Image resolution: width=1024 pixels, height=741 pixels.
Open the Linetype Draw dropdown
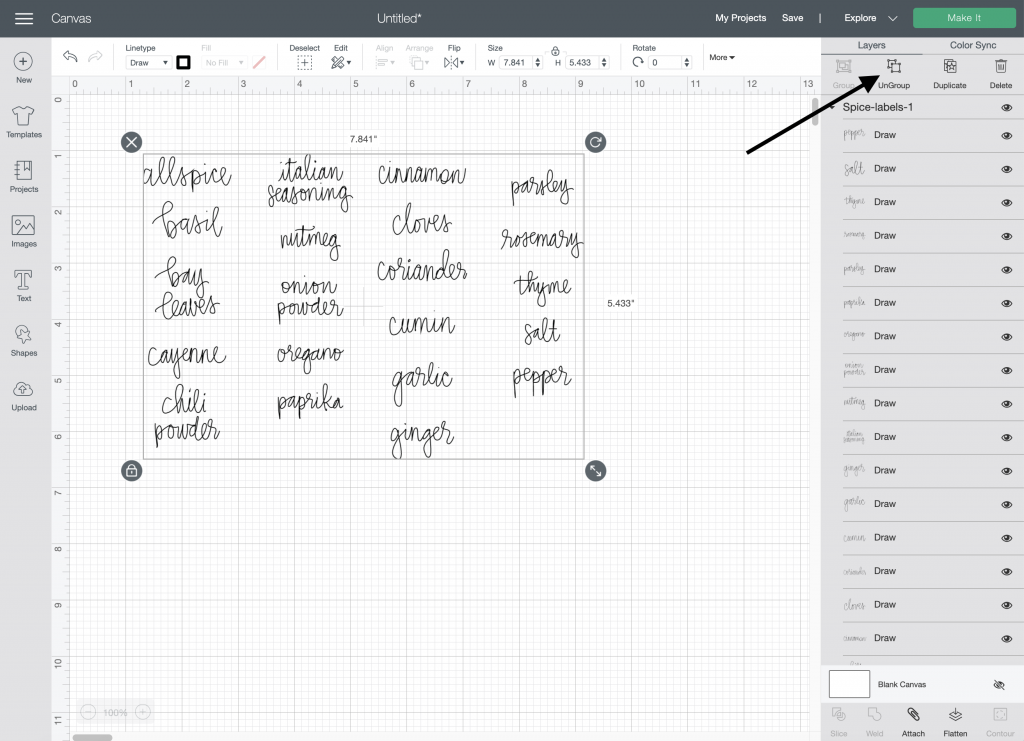(x=148, y=63)
